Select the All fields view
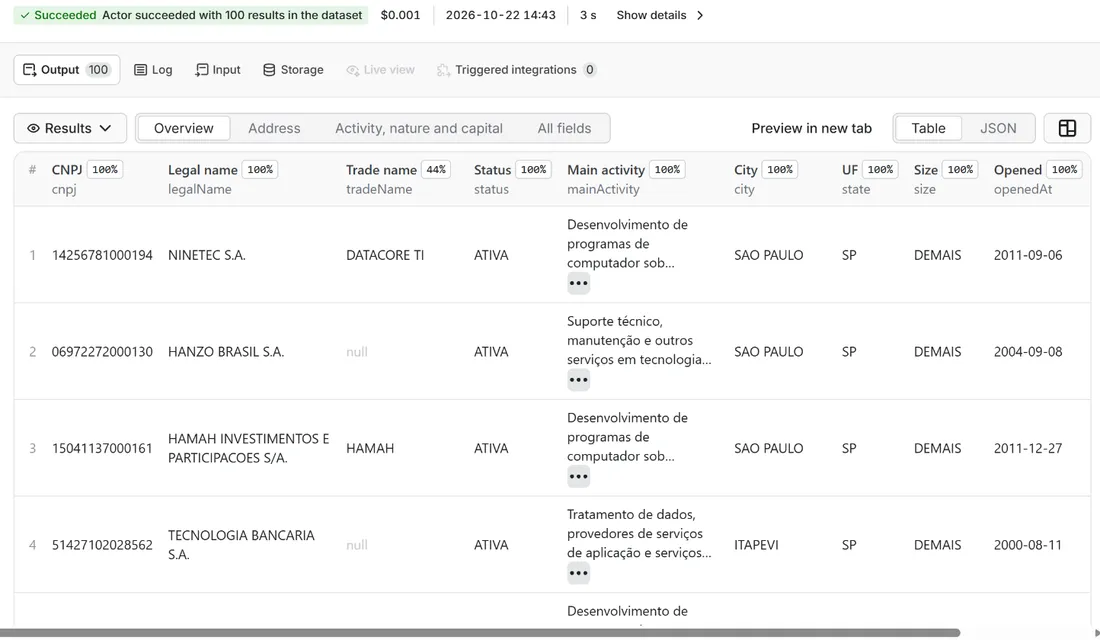The image size is (1100, 640). pos(565,128)
